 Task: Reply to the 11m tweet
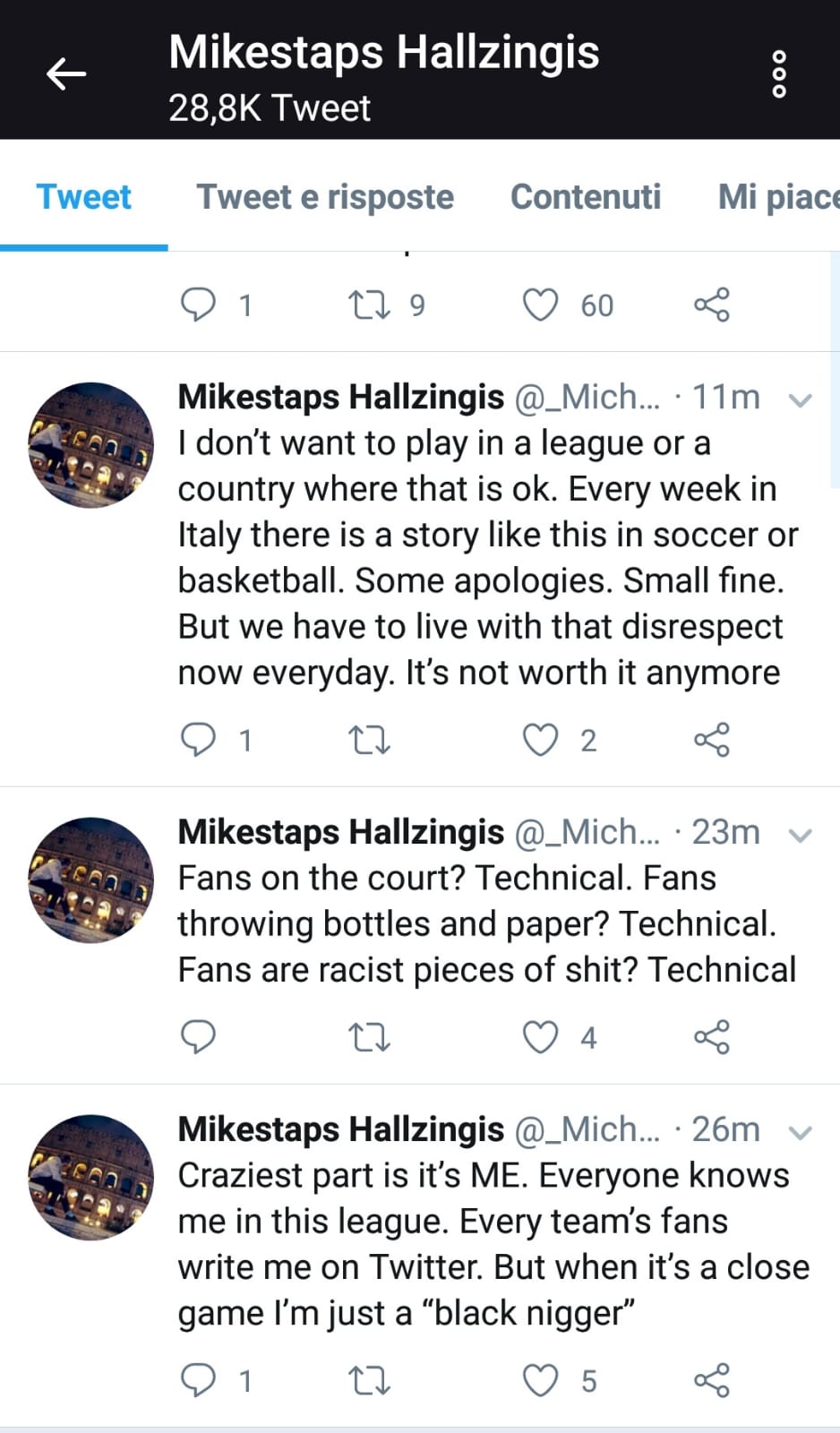(198, 740)
